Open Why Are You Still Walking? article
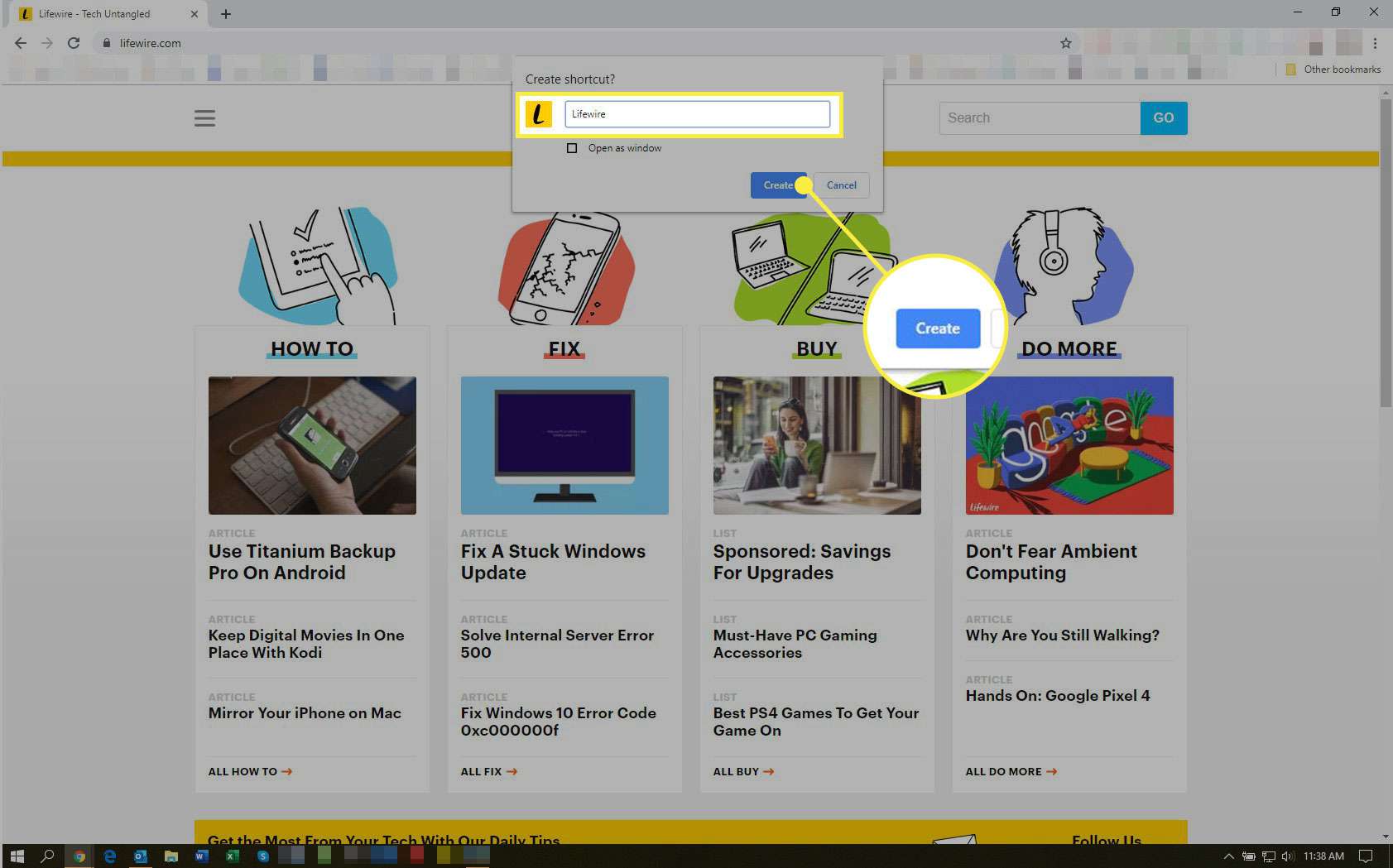The width and height of the screenshot is (1393, 868). 1063,635
